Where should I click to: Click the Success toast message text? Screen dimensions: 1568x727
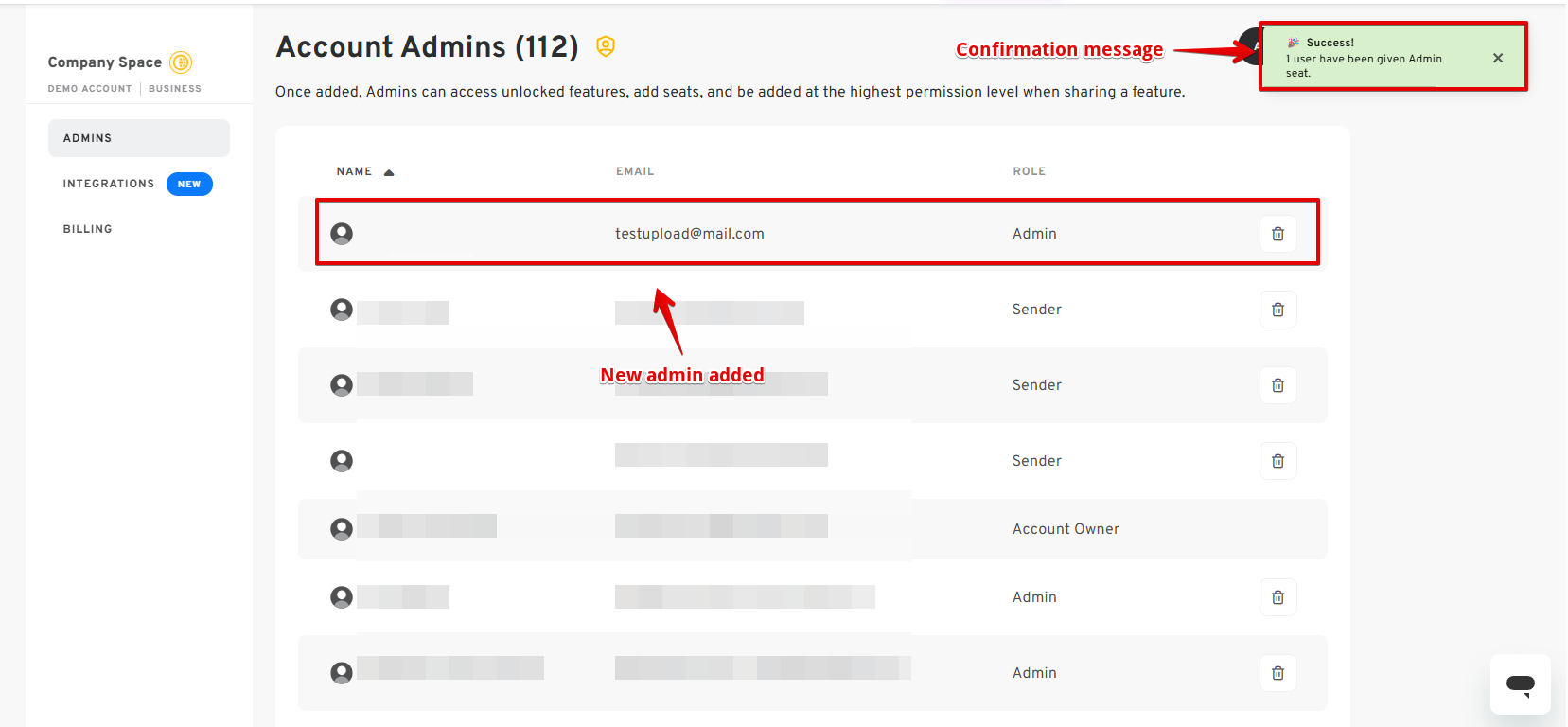[x=1364, y=59]
